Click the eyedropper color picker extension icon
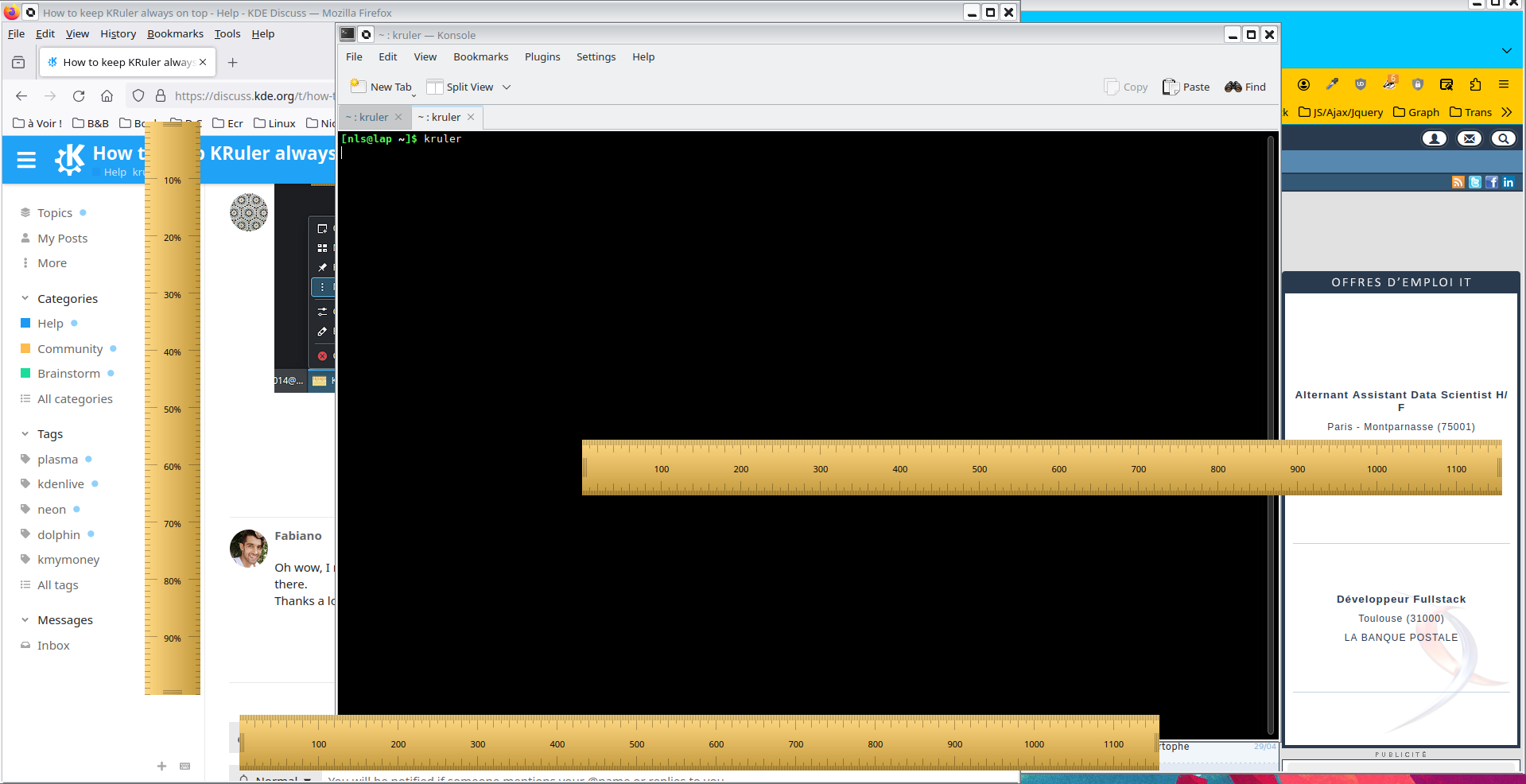 pyautogui.click(x=1332, y=84)
